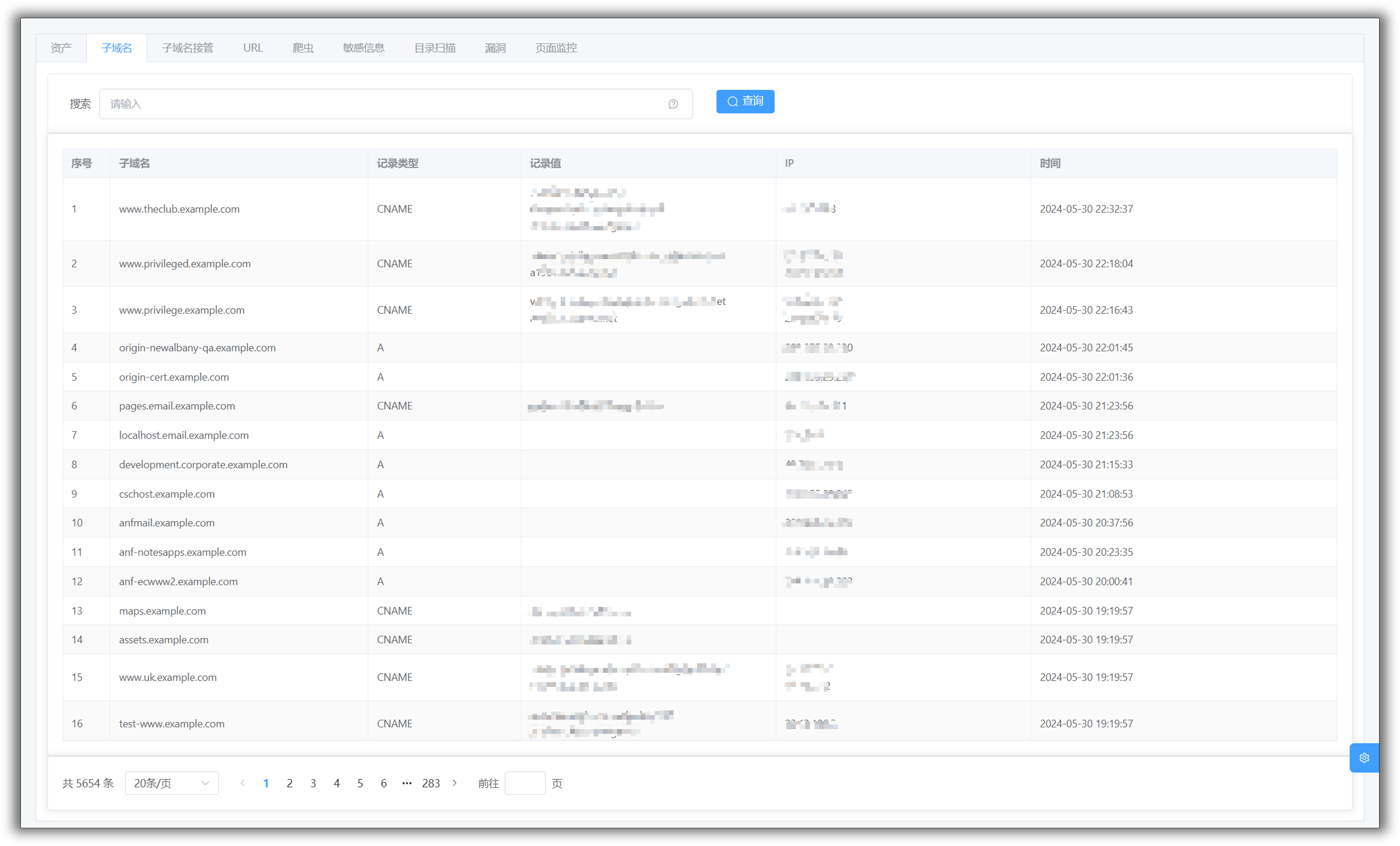Jump to last page 283

[431, 783]
